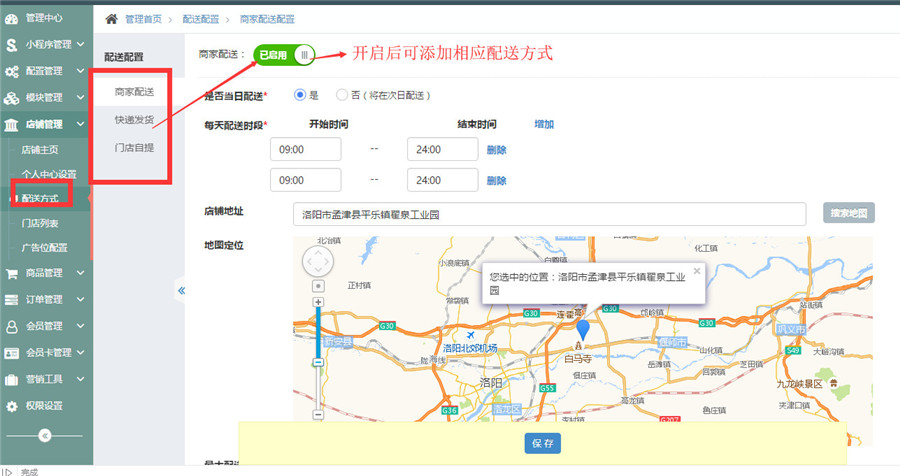This screenshot has width=900, height=476.
Task: Click the second start time field
Action: [306, 180]
